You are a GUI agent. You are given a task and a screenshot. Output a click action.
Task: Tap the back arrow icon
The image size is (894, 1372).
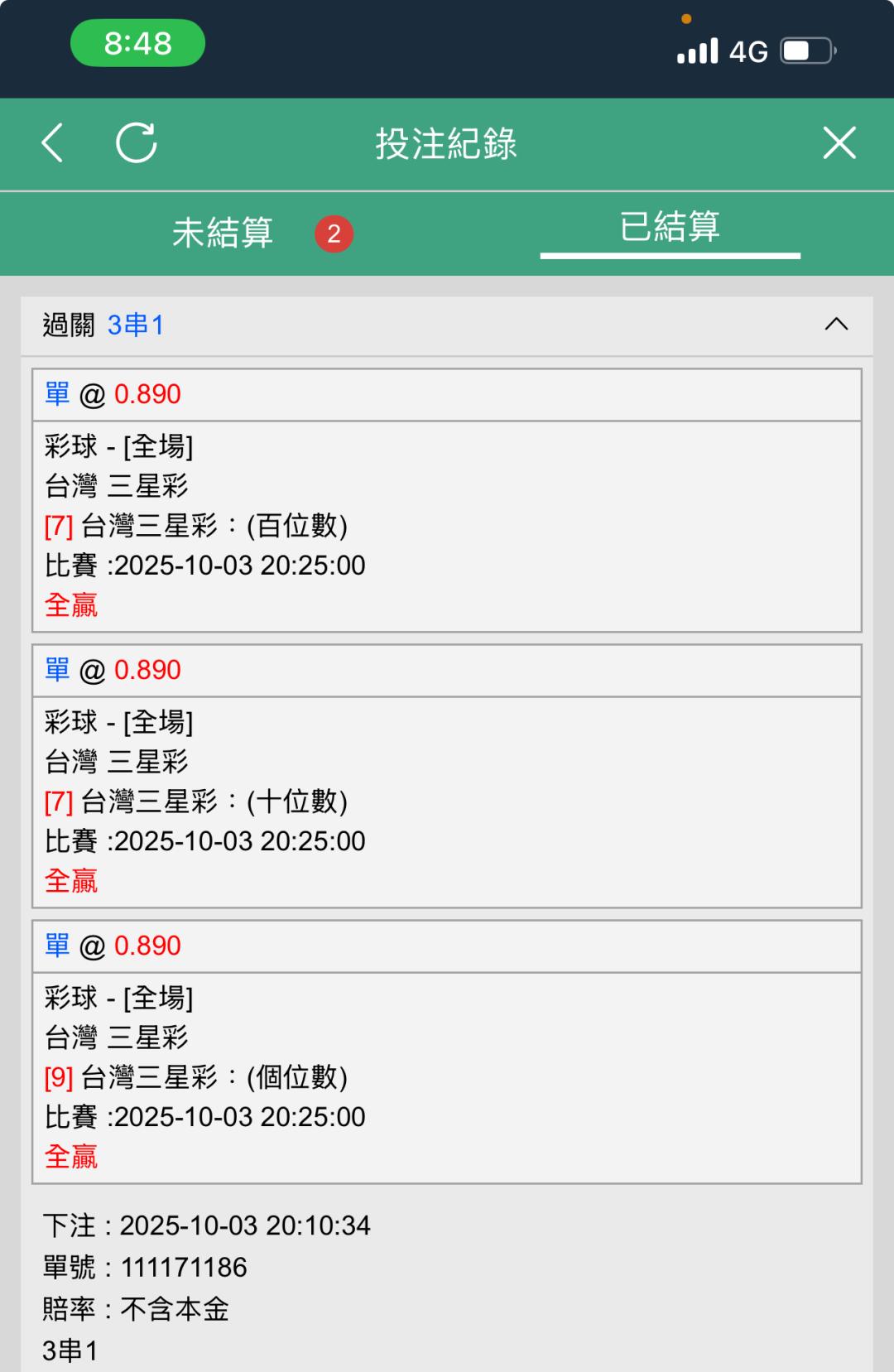point(52,143)
